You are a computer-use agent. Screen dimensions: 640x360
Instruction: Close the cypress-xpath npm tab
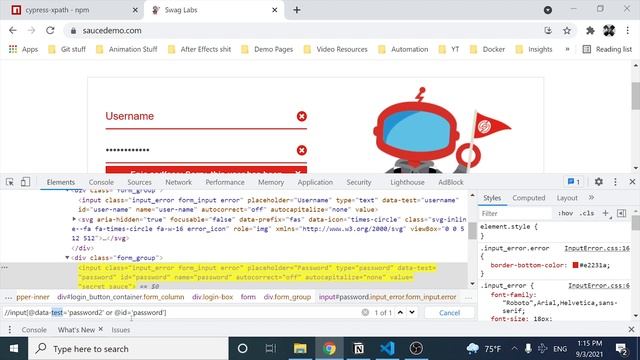point(135,10)
